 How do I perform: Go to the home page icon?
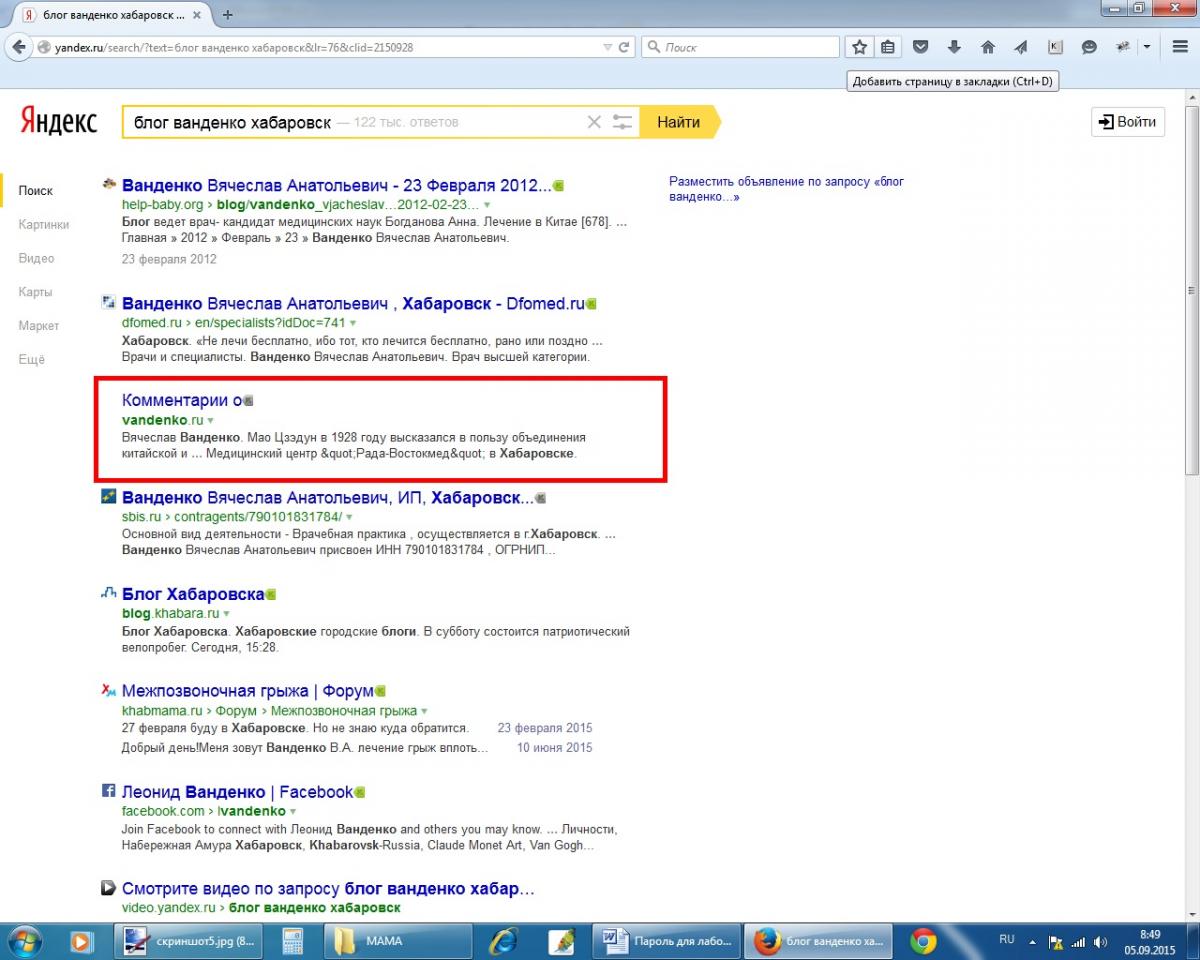point(988,47)
